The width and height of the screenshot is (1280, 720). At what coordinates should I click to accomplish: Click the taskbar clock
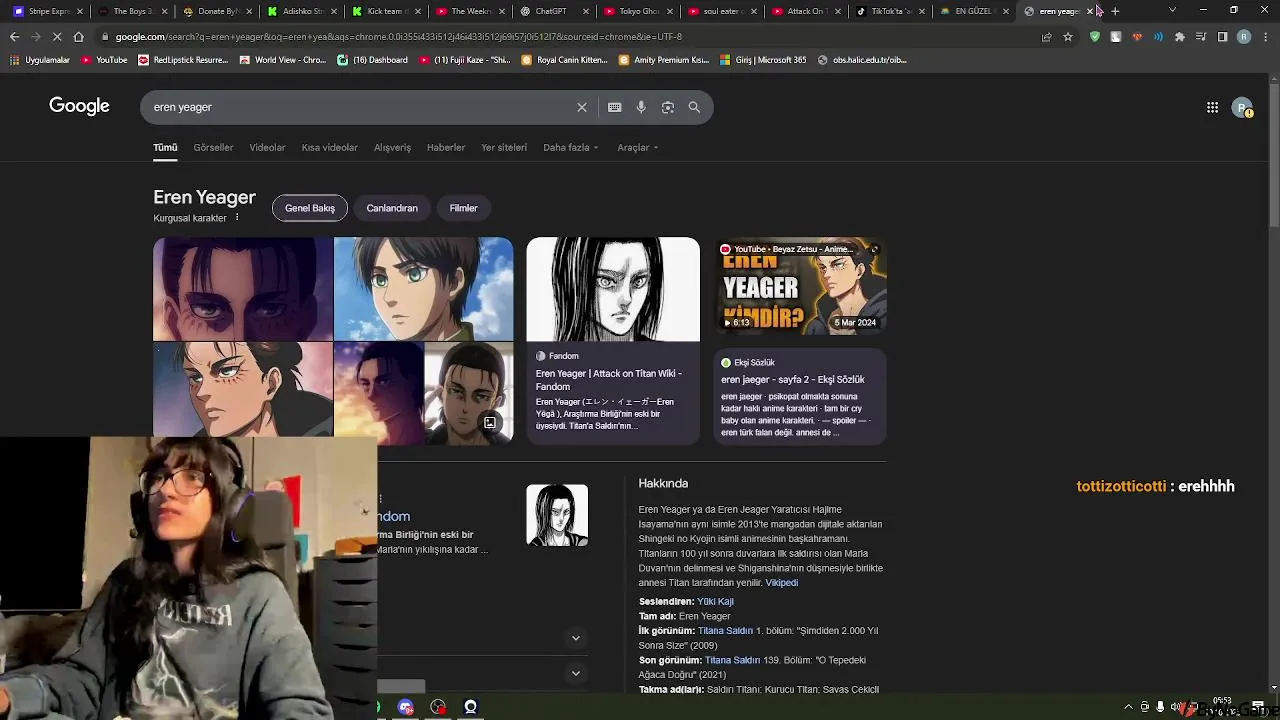pos(1223,706)
